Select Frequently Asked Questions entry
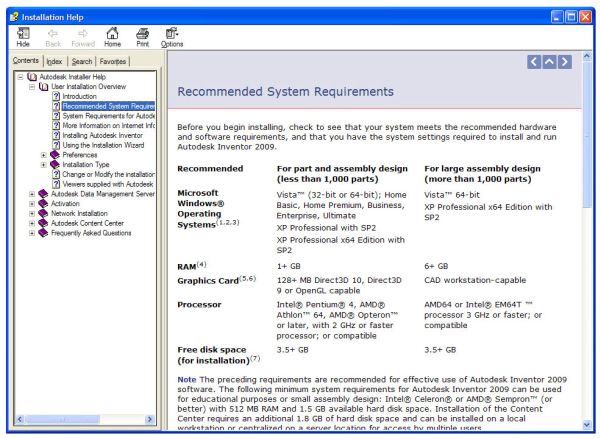This screenshot has height=439, width=600. (x=91, y=233)
